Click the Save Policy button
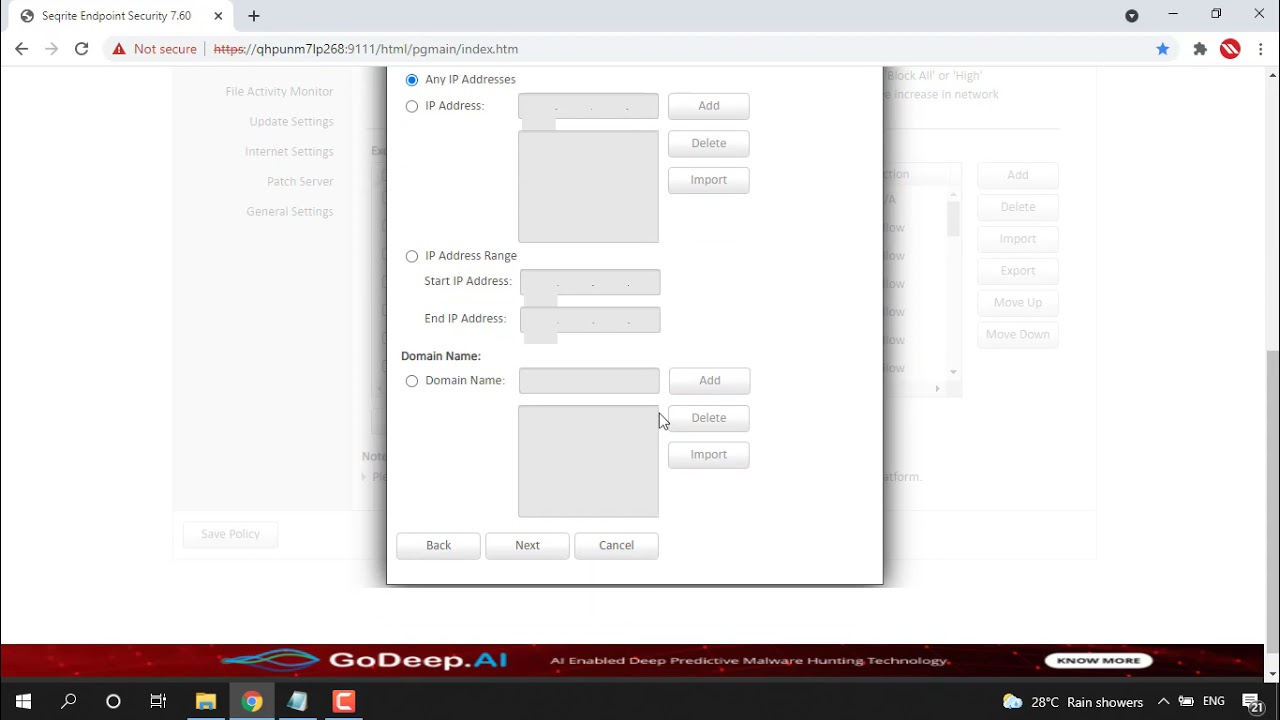Image resolution: width=1280 pixels, height=720 pixels. pyautogui.click(x=230, y=534)
